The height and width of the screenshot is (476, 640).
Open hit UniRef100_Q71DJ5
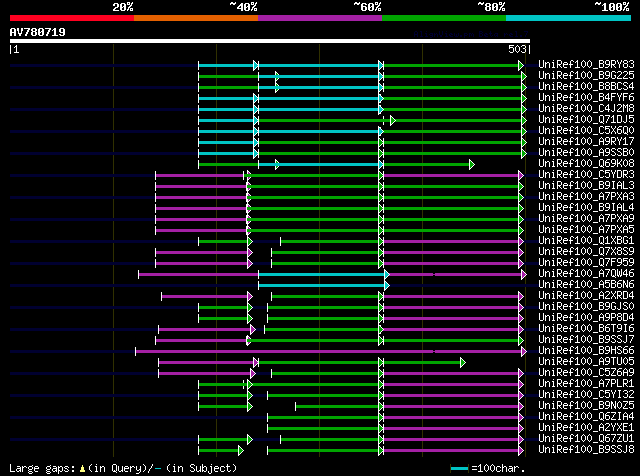pyautogui.click(x=586, y=120)
